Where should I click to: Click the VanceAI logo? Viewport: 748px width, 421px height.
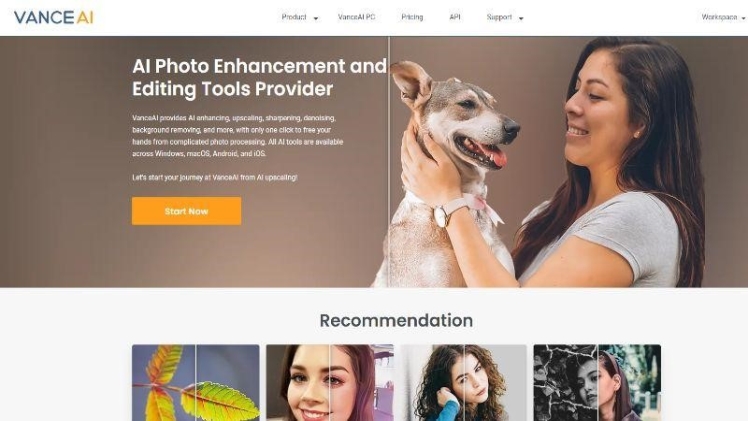coord(53,18)
